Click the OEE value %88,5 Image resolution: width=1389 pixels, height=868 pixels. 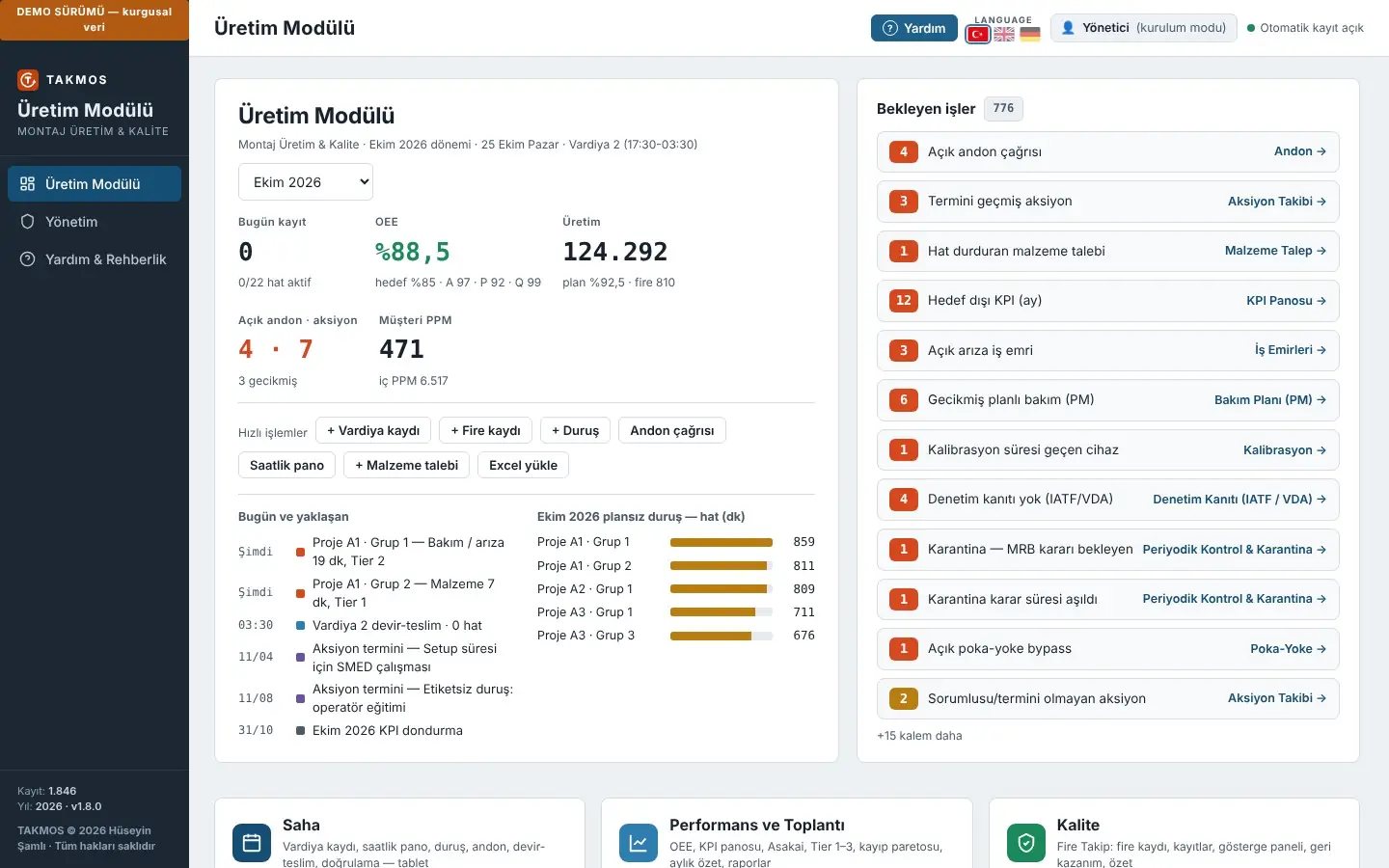(x=413, y=252)
